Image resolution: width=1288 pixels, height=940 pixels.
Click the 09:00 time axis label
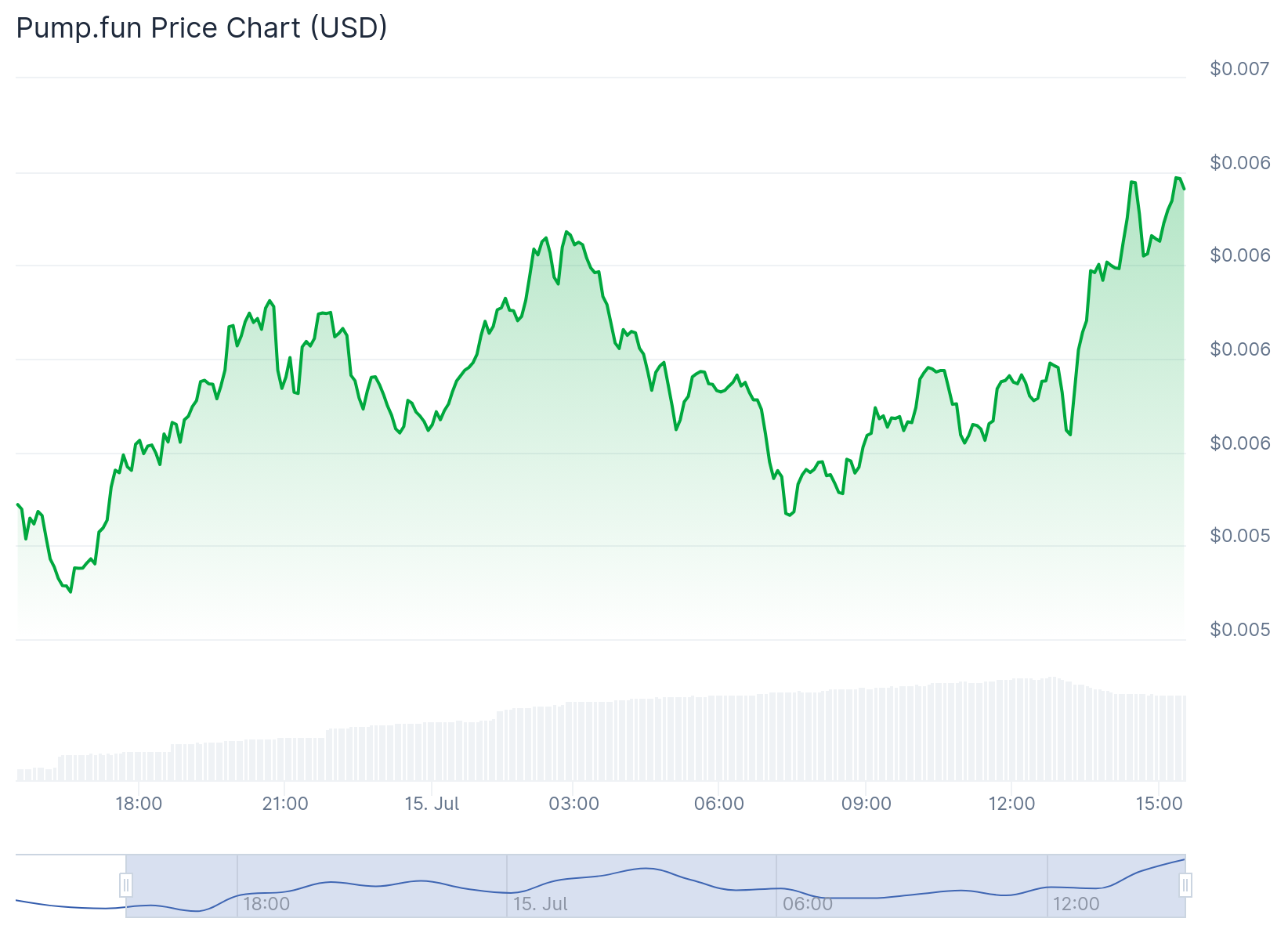point(866,804)
